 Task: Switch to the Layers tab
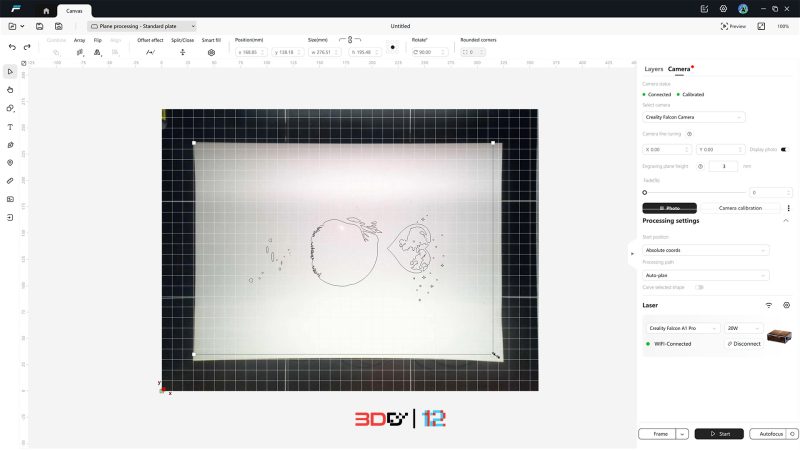point(654,69)
